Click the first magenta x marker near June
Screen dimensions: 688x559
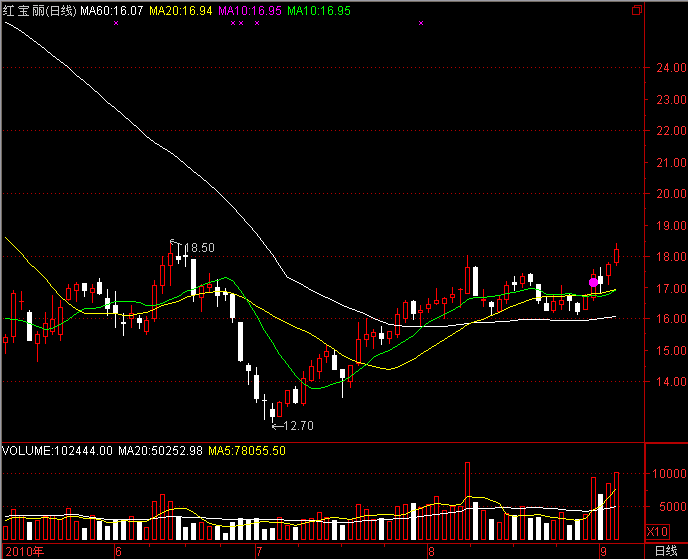tap(116, 23)
